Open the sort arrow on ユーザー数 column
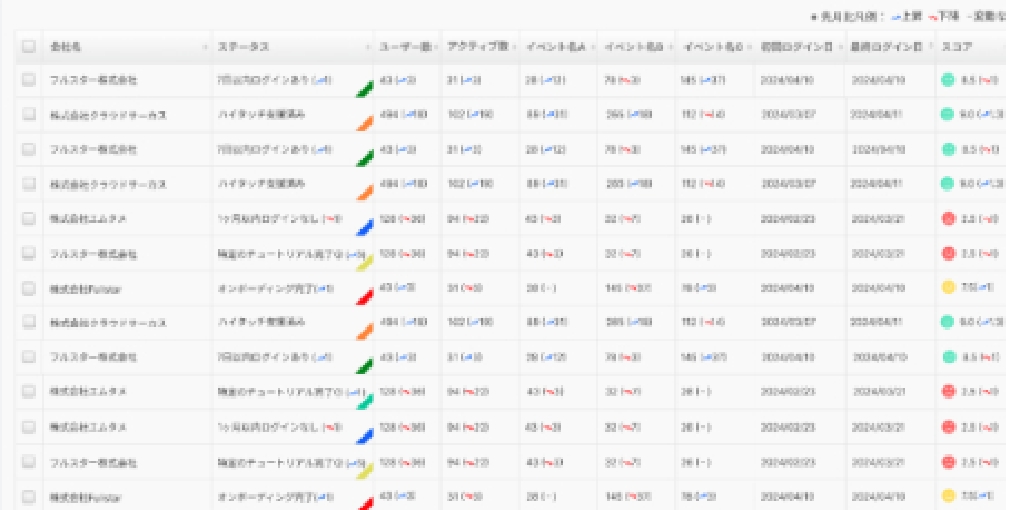The height and width of the screenshot is (510, 1010). (434, 48)
